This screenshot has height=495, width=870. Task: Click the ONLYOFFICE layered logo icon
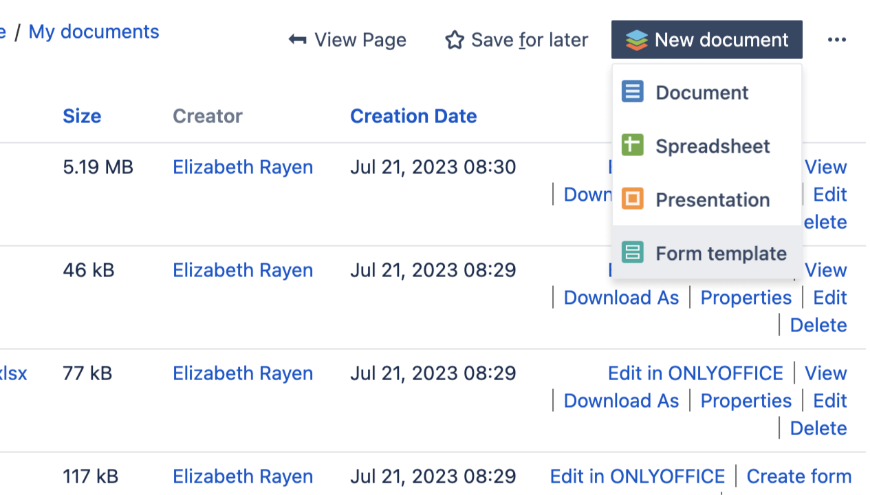pos(636,40)
